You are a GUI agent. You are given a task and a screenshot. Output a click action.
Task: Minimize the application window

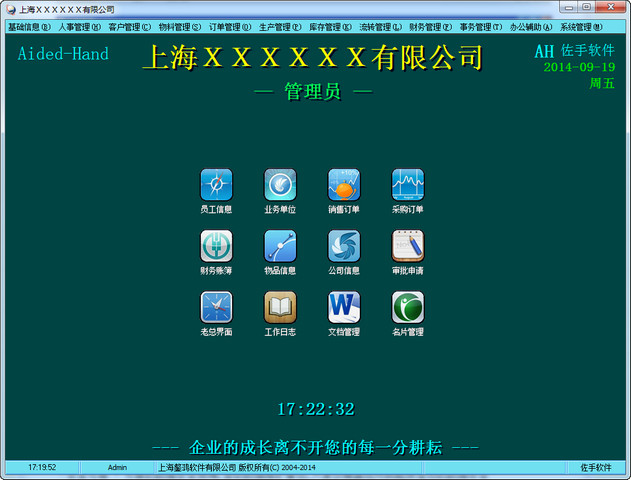tap(569, 7)
